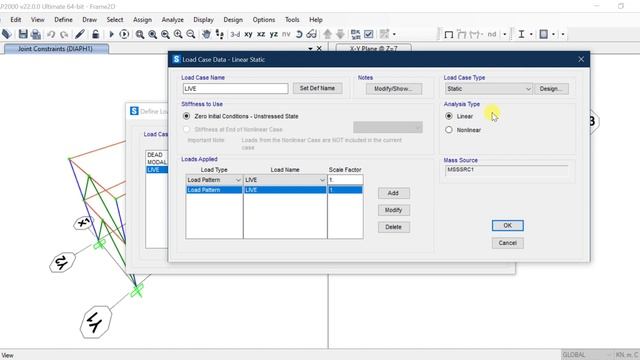Click the Rubber Band Zoom magnifier icon
Screen dimensions: 640x360
click(140, 34)
